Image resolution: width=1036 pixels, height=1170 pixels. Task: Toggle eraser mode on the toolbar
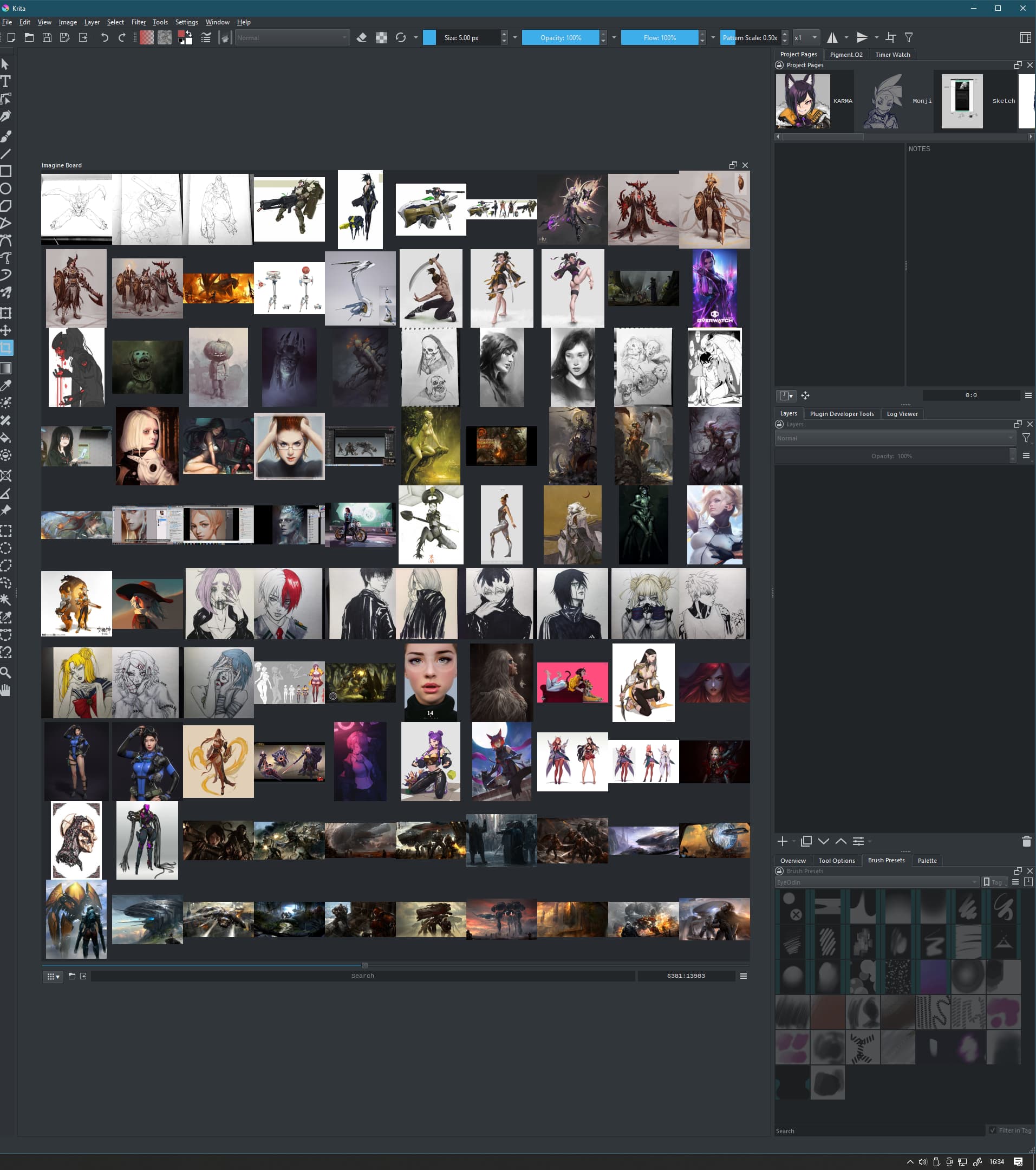pos(361,38)
